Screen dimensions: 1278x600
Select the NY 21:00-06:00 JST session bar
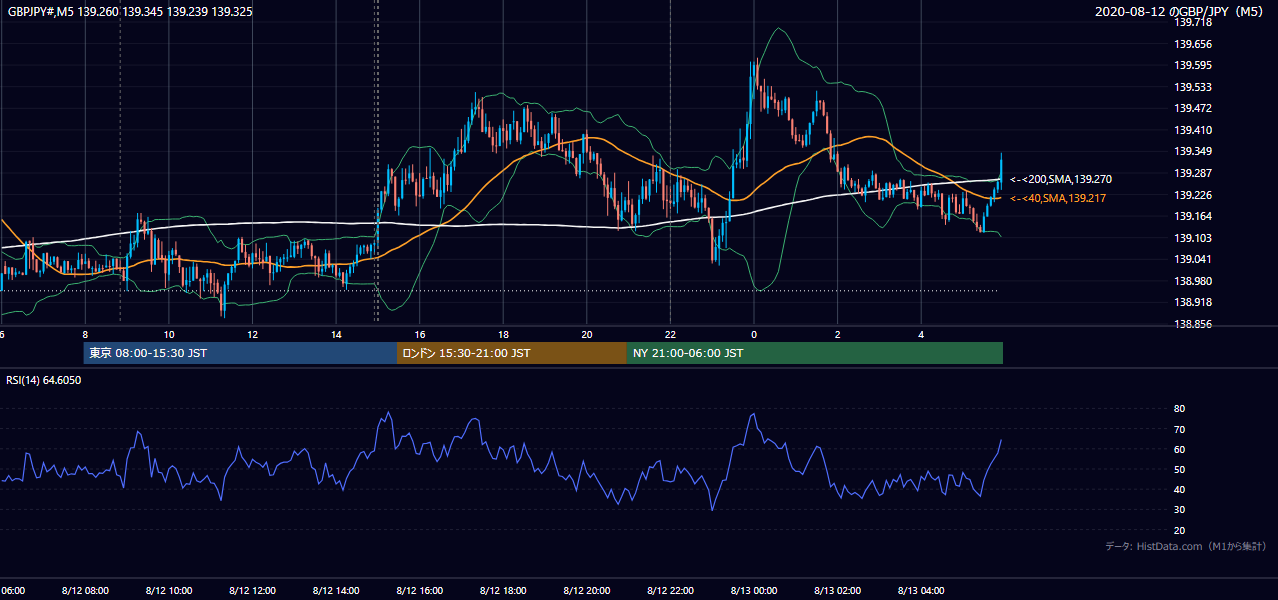(x=815, y=353)
